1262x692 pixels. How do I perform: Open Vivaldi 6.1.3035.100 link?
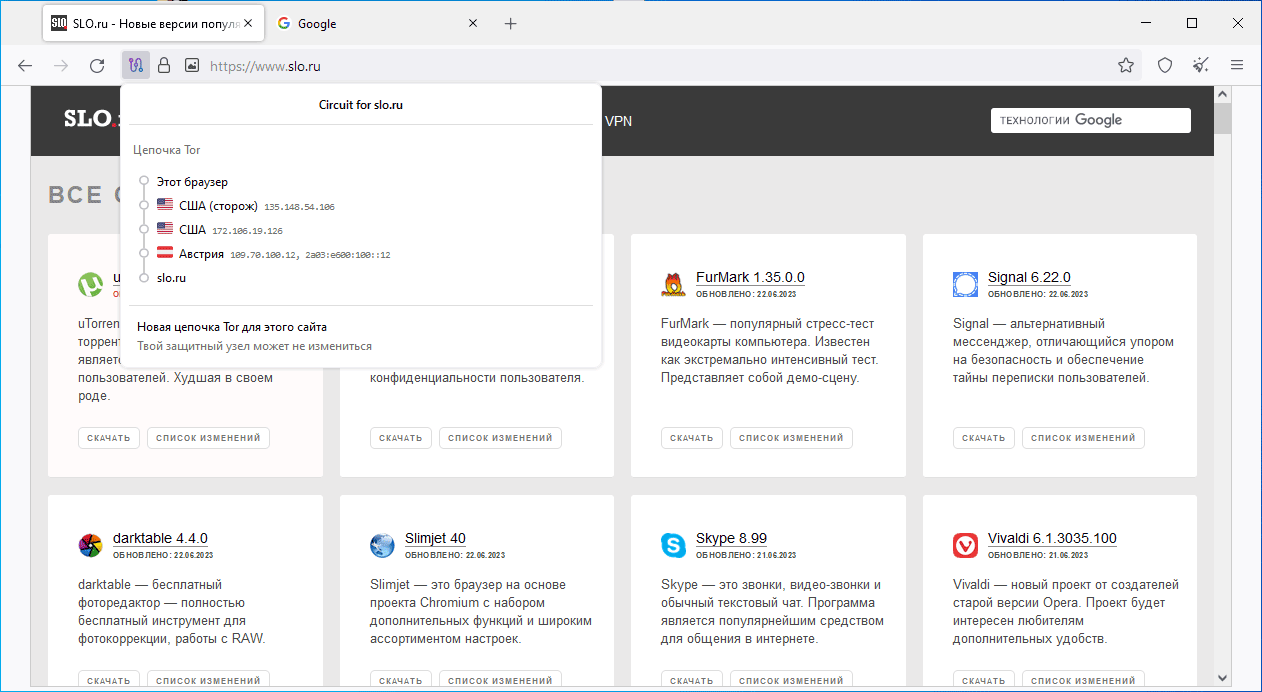1052,538
